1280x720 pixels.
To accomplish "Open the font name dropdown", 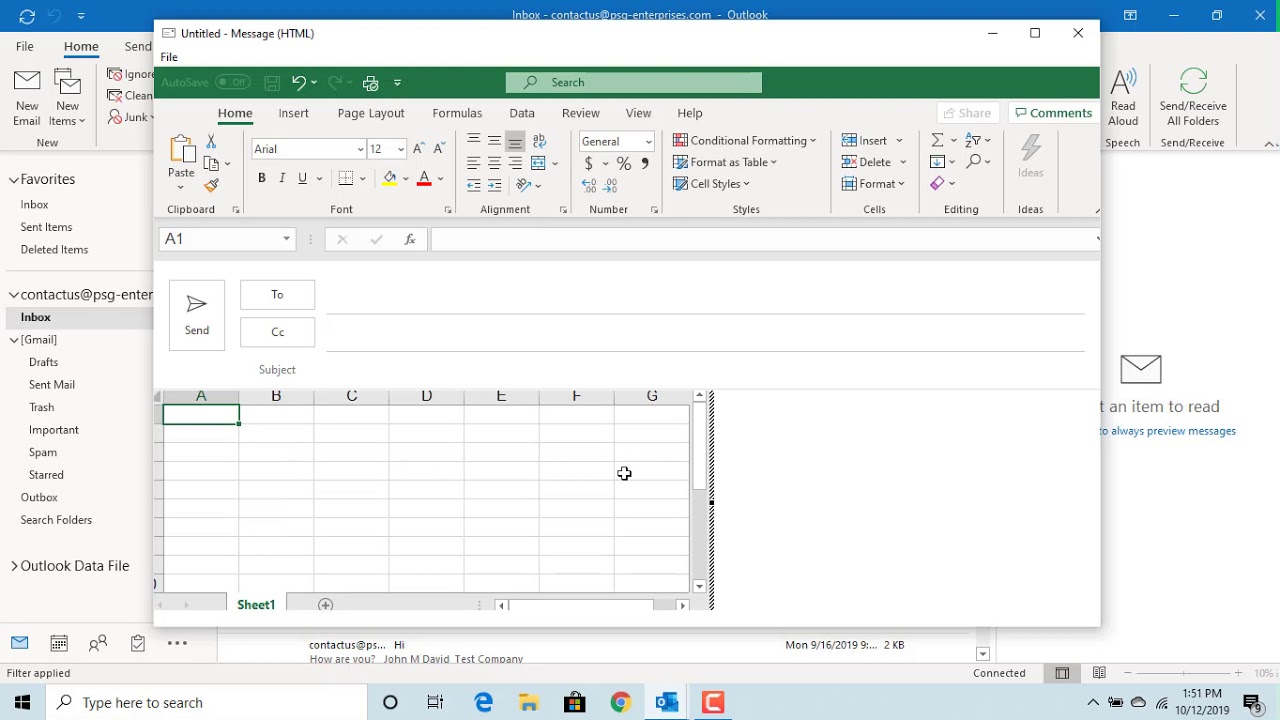I will pyautogui.click(x=361, y=149).
